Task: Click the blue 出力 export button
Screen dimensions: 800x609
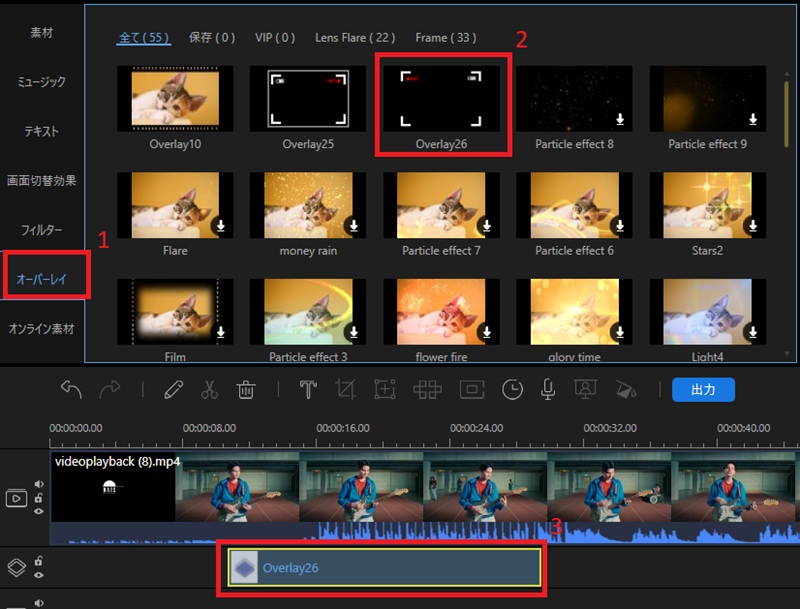Action: [x=703, y=390]
